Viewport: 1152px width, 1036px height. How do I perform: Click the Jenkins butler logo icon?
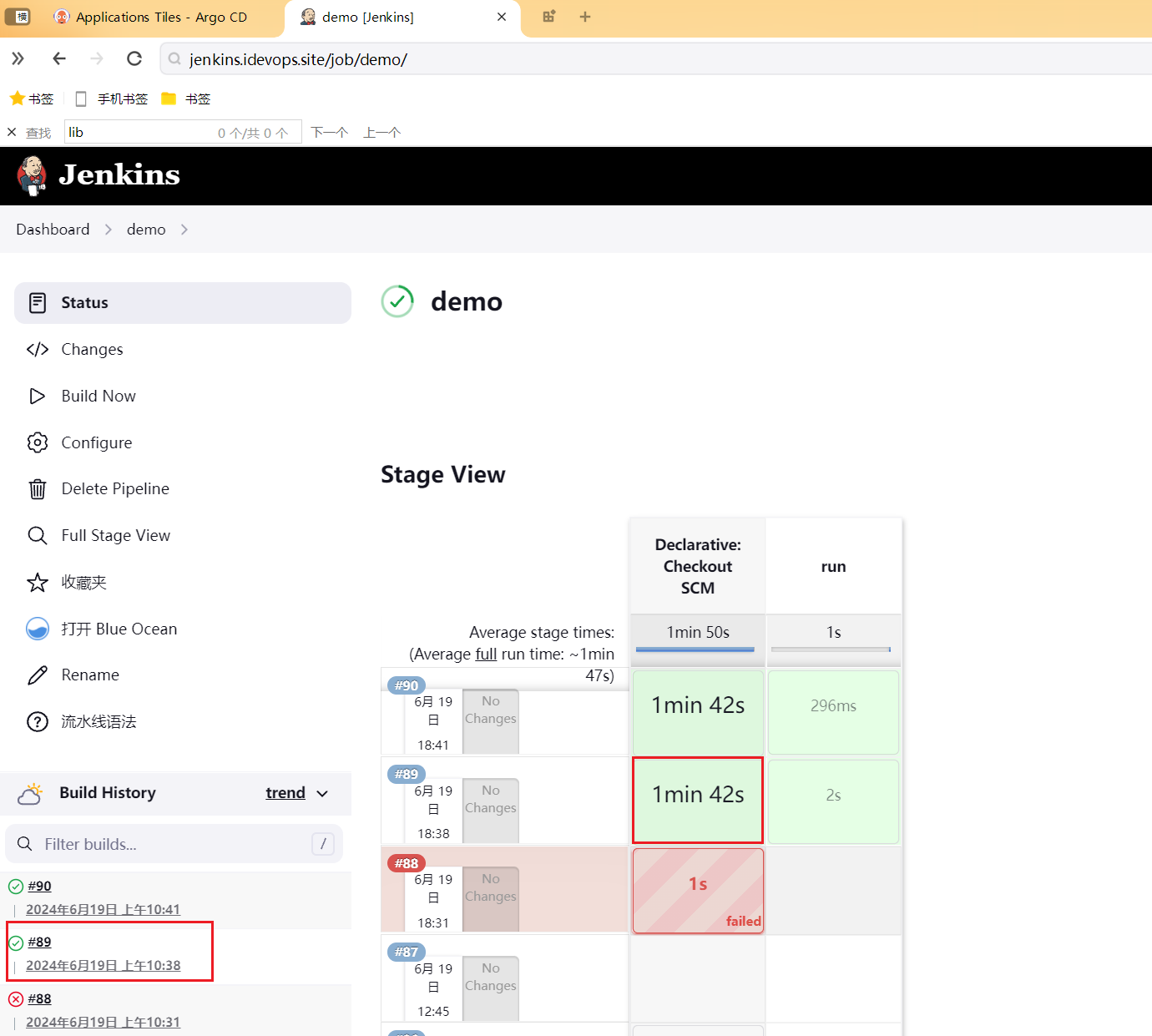(32, 175)
